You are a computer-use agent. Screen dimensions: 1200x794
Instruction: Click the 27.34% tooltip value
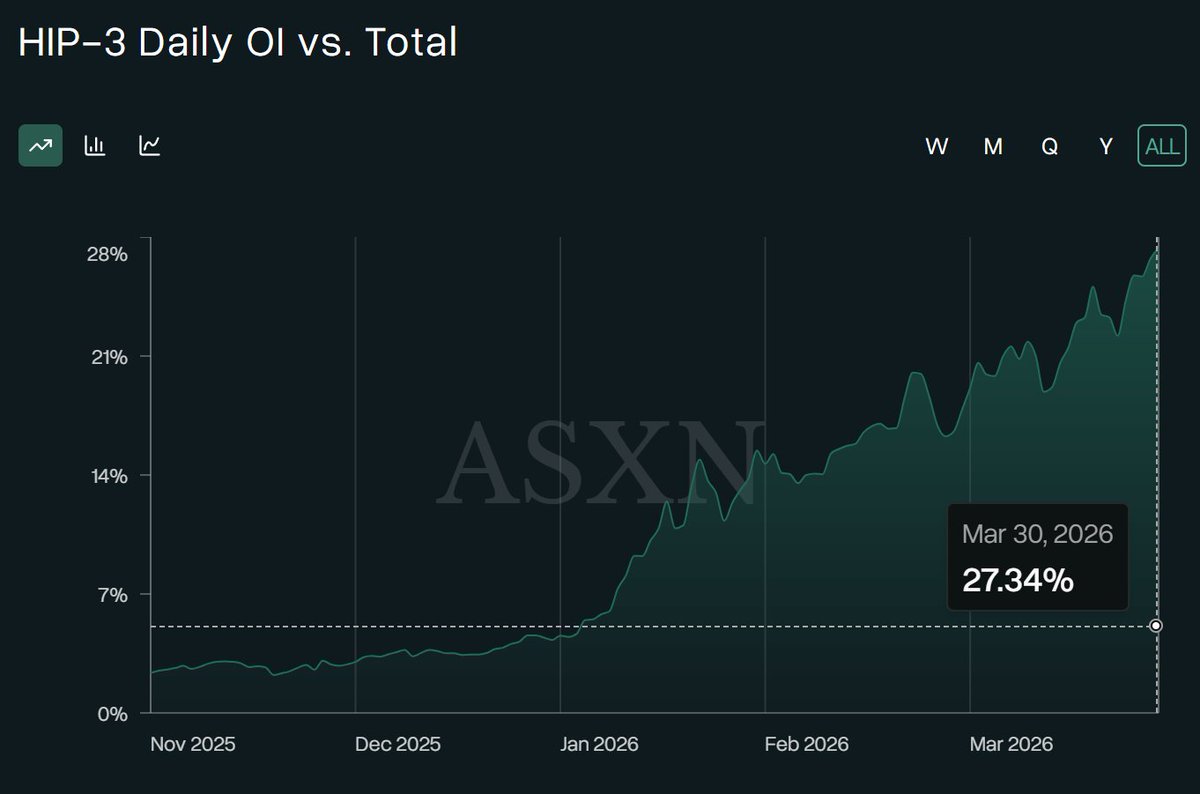[x=1018, y=579]
